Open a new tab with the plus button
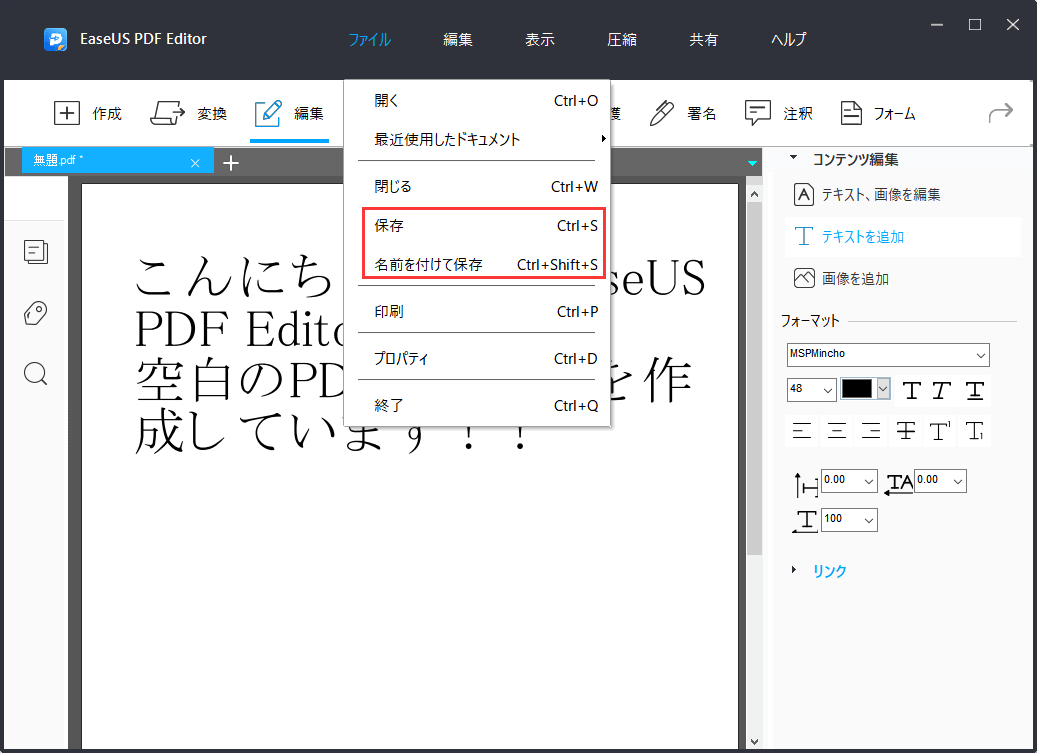The height and width of the screenshot is (753, 1037). pyautogui.click(x=231, y=161)
